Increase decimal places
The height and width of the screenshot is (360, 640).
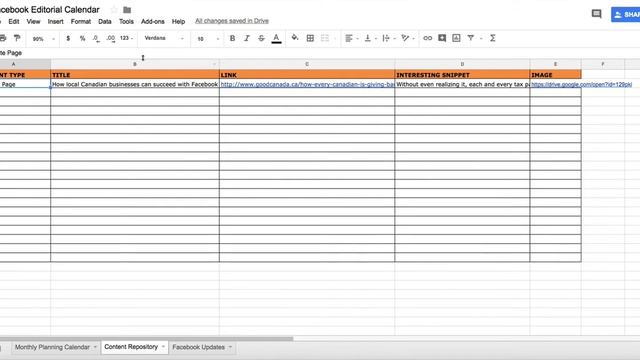[110, 38]
